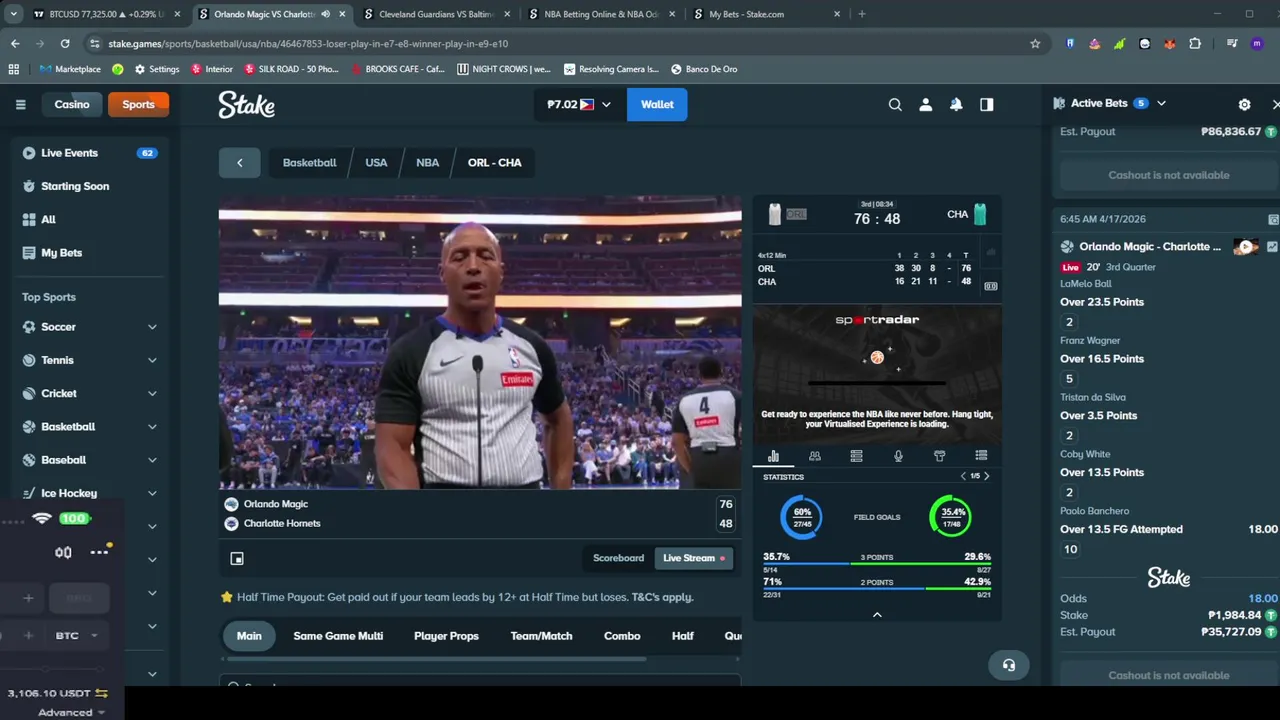Select the standings table tab icon

point(856,456)
